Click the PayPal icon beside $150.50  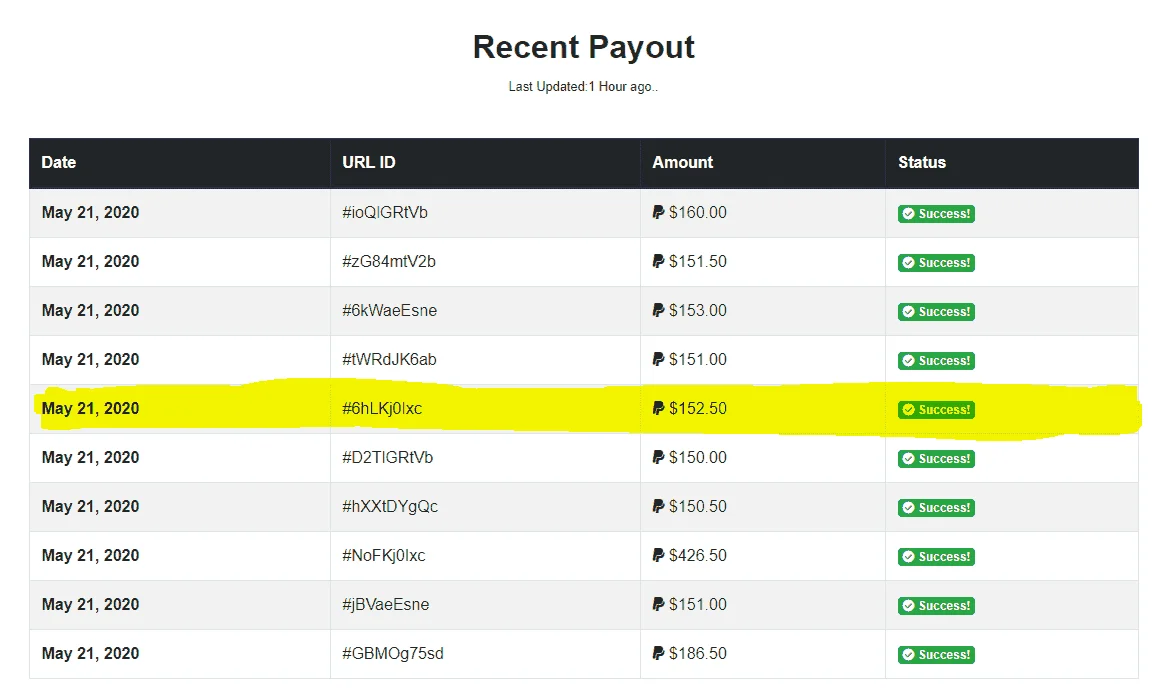658,507
